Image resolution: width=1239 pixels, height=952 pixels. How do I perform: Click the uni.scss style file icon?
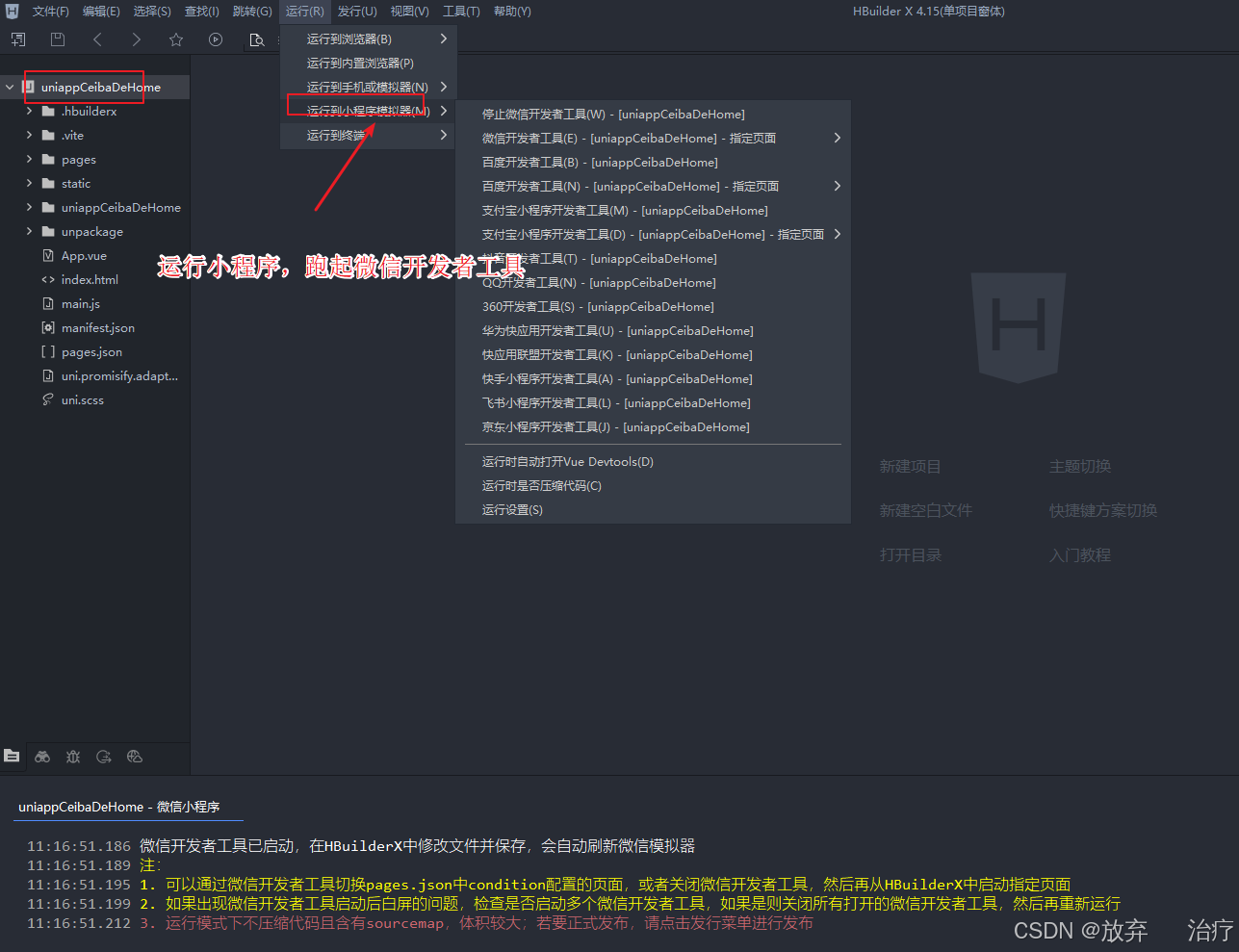coord(48,399)
